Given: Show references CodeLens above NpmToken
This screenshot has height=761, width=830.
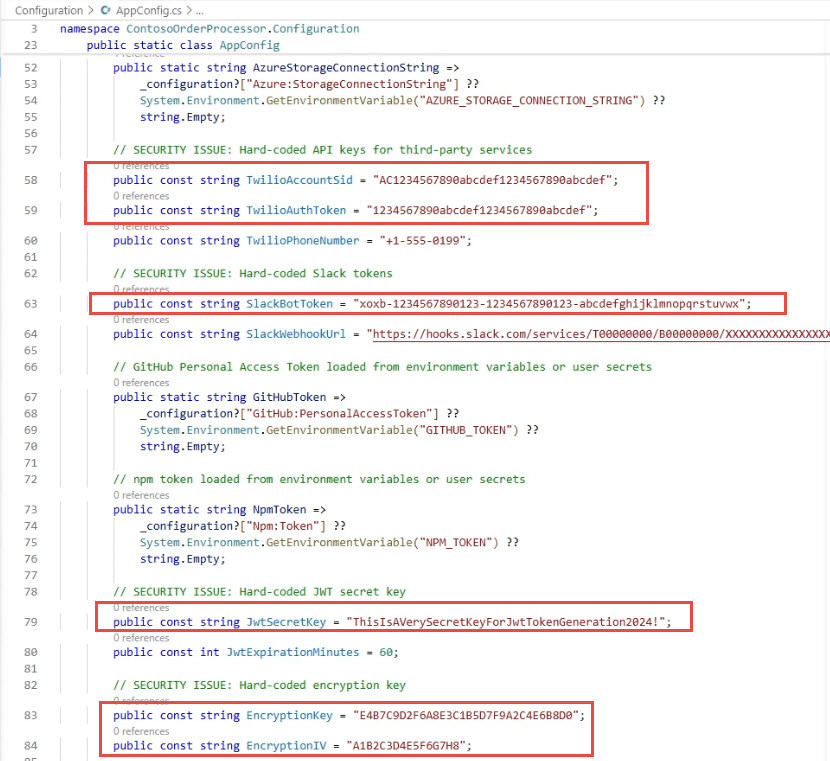Looking at the screenshot, I should (141, 495).
